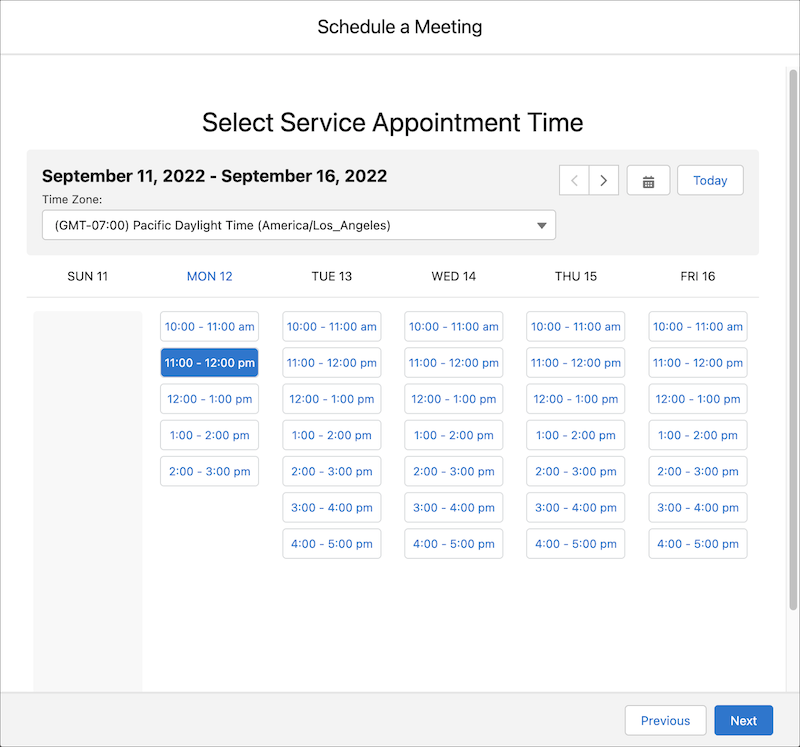Image resolution: width=800 pixels, height=747 pixels.
Task: Click the previous week arrow
Action: 574,180
